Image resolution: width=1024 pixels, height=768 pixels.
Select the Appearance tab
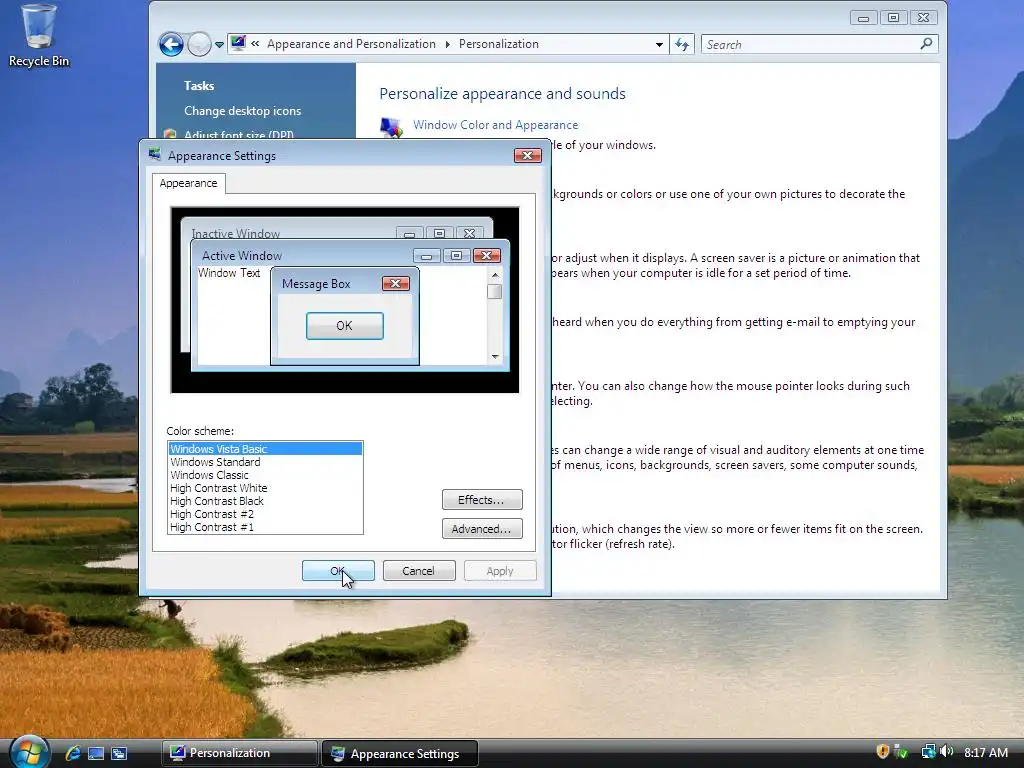pos(188,184)
